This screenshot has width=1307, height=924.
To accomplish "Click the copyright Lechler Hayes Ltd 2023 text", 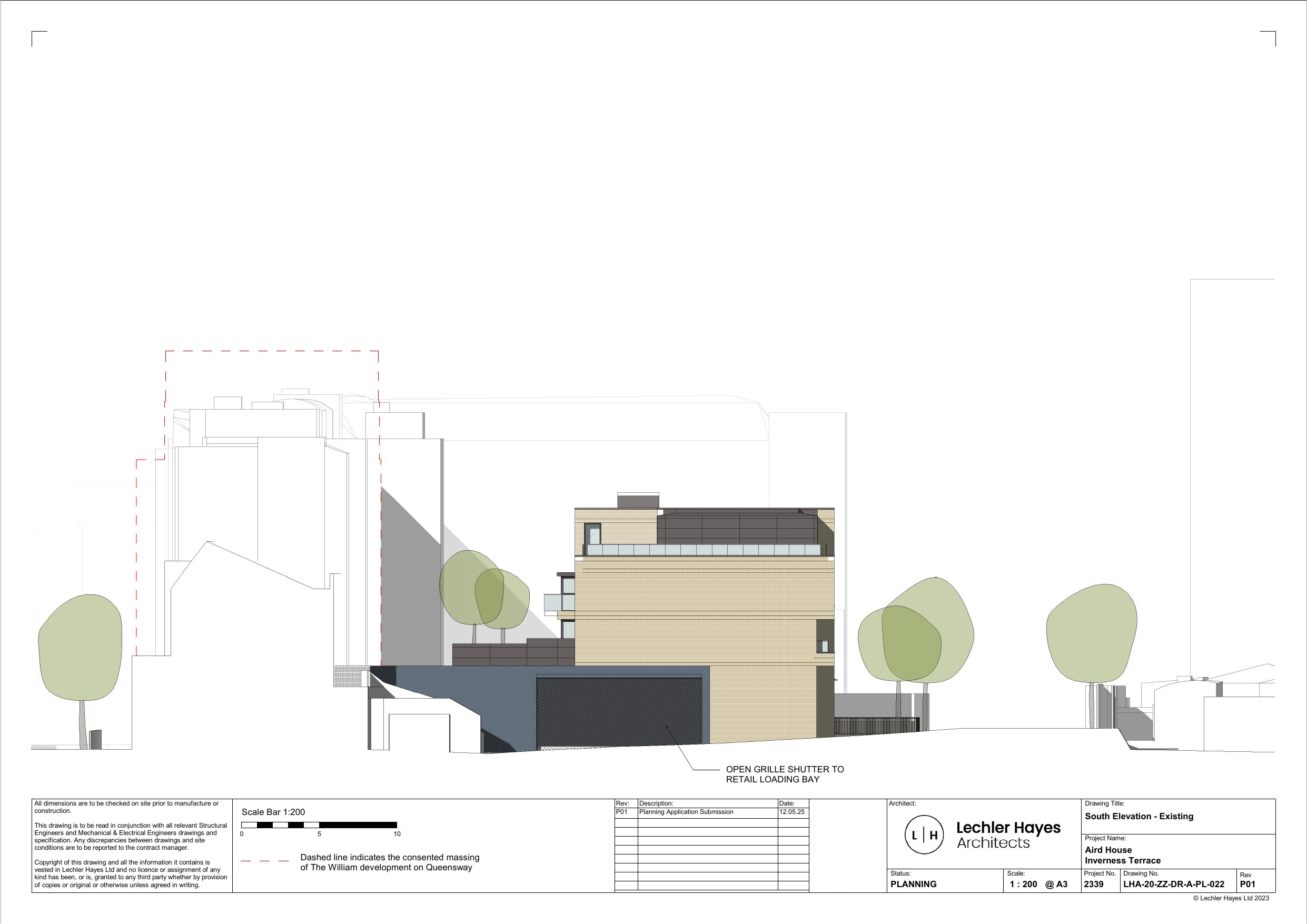I will [1231, 898].
